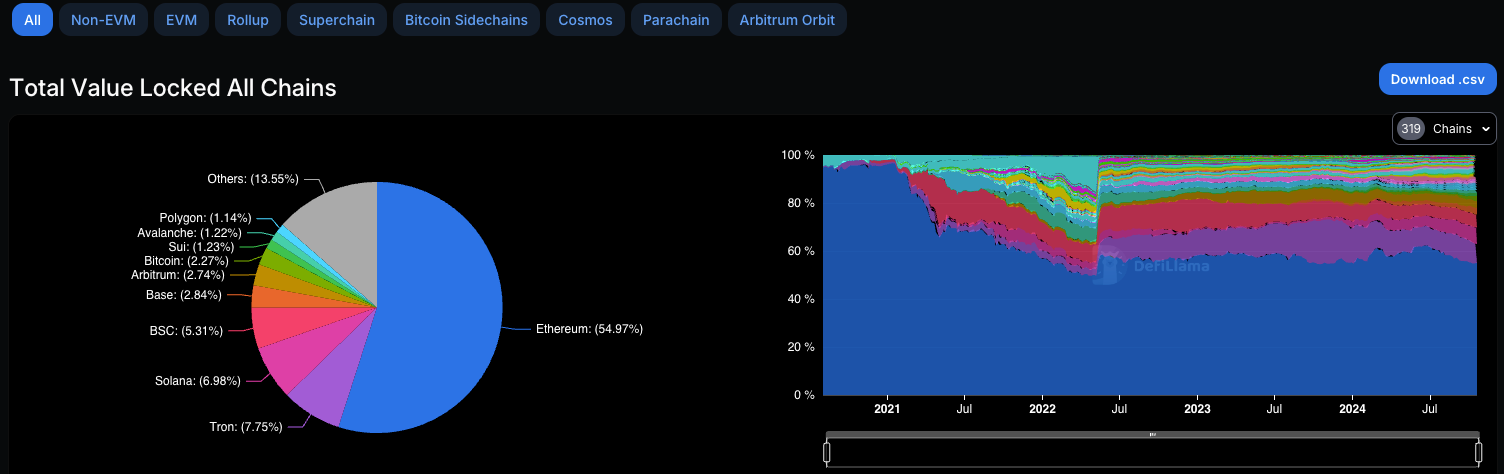This screenshot has height=474, width=1504.
Task: Click the top grip bar of range slider
Action: pos(1153,434)
